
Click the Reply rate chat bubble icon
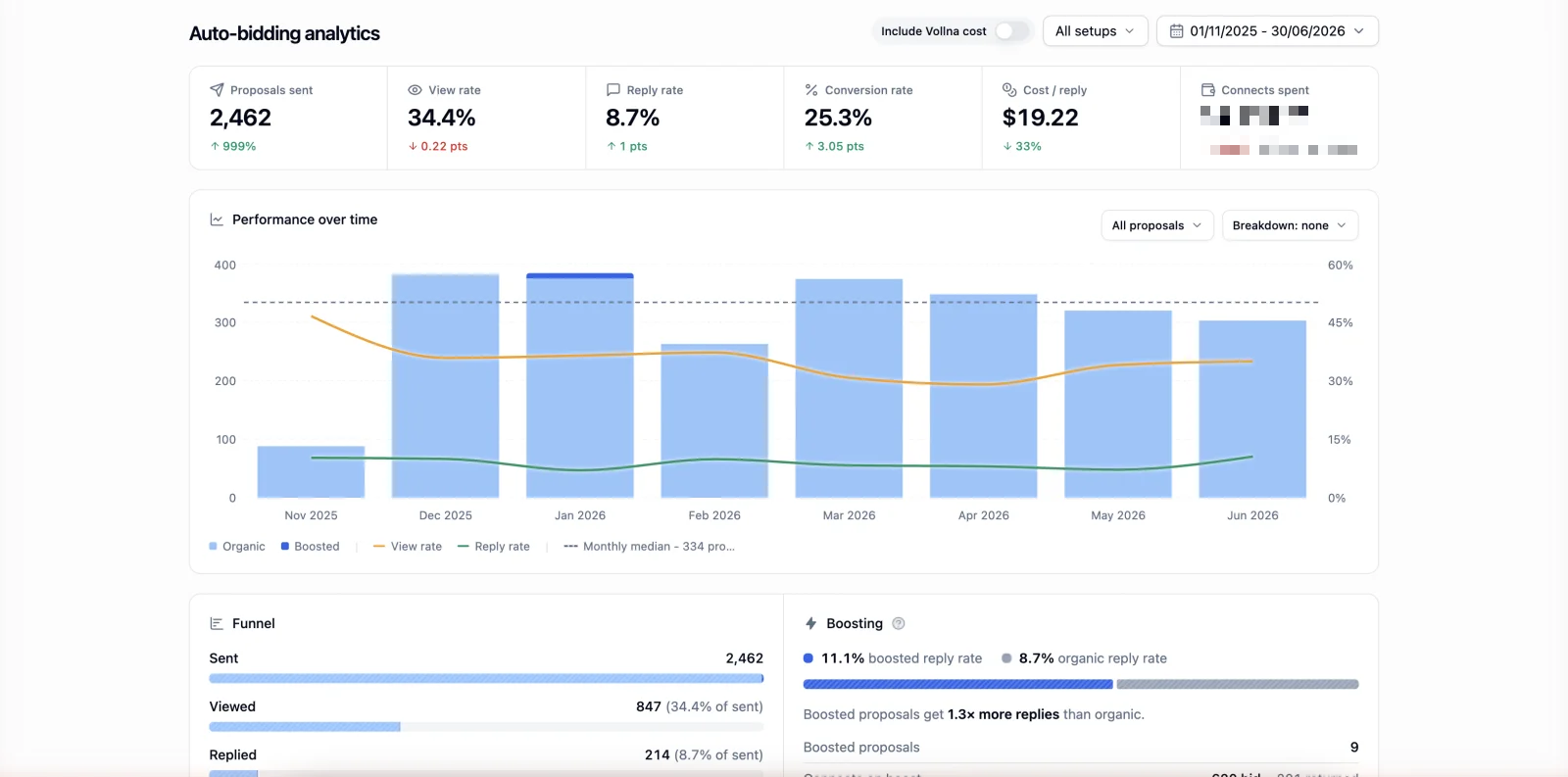(613, 90)
